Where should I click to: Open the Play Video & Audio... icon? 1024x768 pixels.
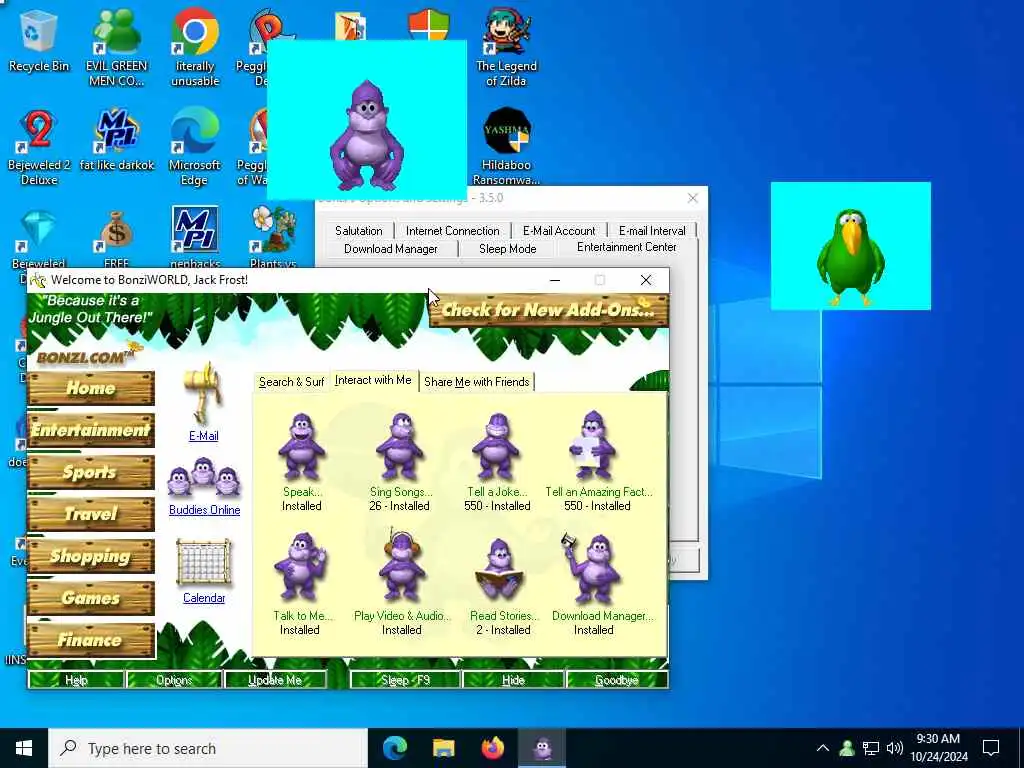pos(401,566)
